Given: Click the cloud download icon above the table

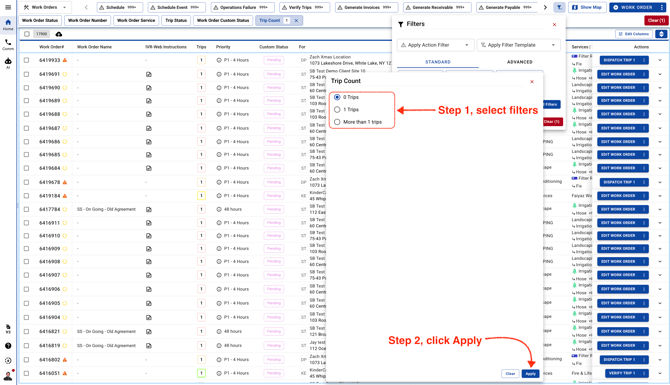Looking at the screenshot, I should tap(59, 34).
